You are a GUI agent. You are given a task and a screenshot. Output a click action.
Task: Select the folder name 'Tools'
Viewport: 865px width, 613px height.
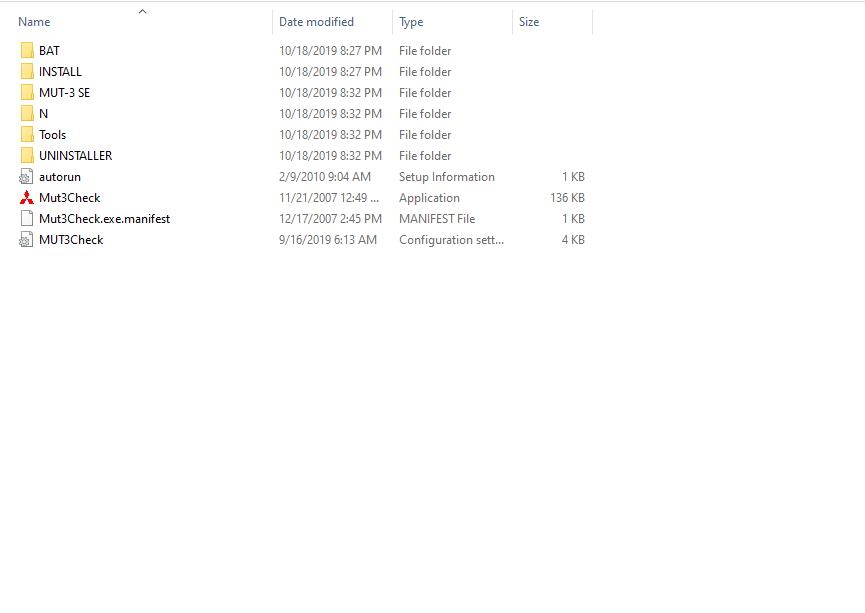click(x=52, y=135)
